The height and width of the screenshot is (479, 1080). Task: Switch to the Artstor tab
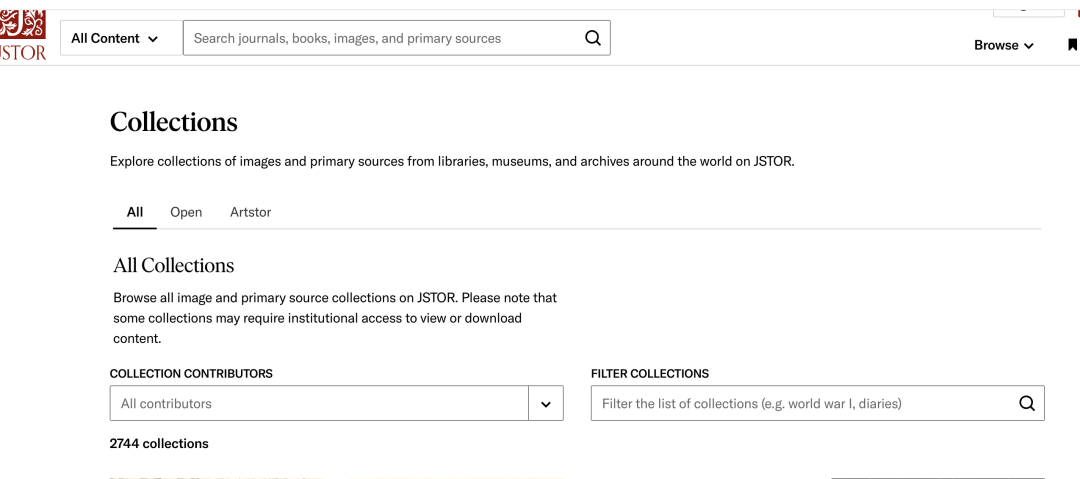250,212
